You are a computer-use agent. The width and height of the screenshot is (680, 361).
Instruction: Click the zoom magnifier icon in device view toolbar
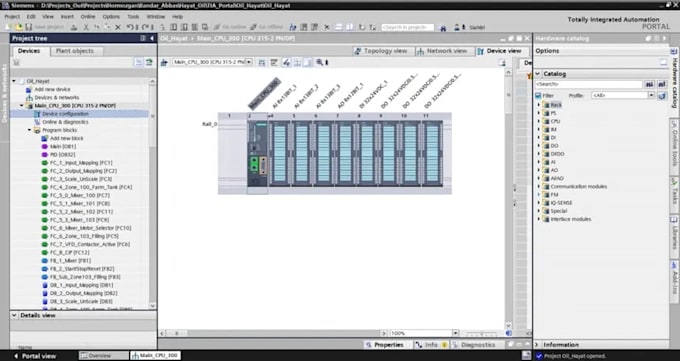(x=319, y=62)
